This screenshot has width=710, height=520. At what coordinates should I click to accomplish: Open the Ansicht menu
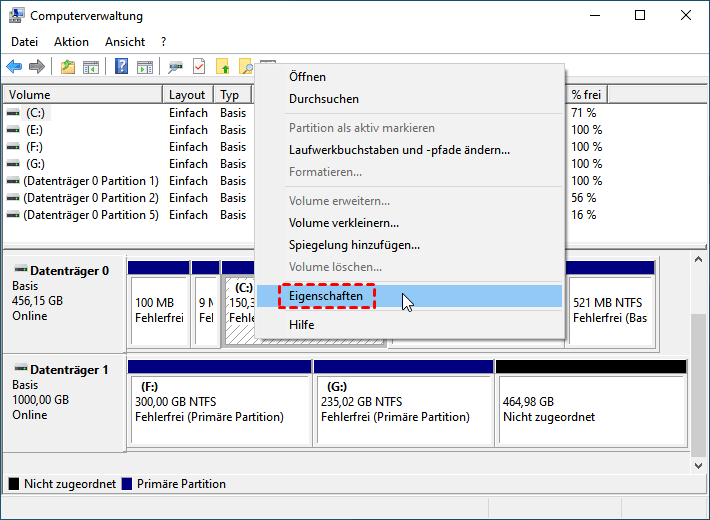click(x=125, y=42)
